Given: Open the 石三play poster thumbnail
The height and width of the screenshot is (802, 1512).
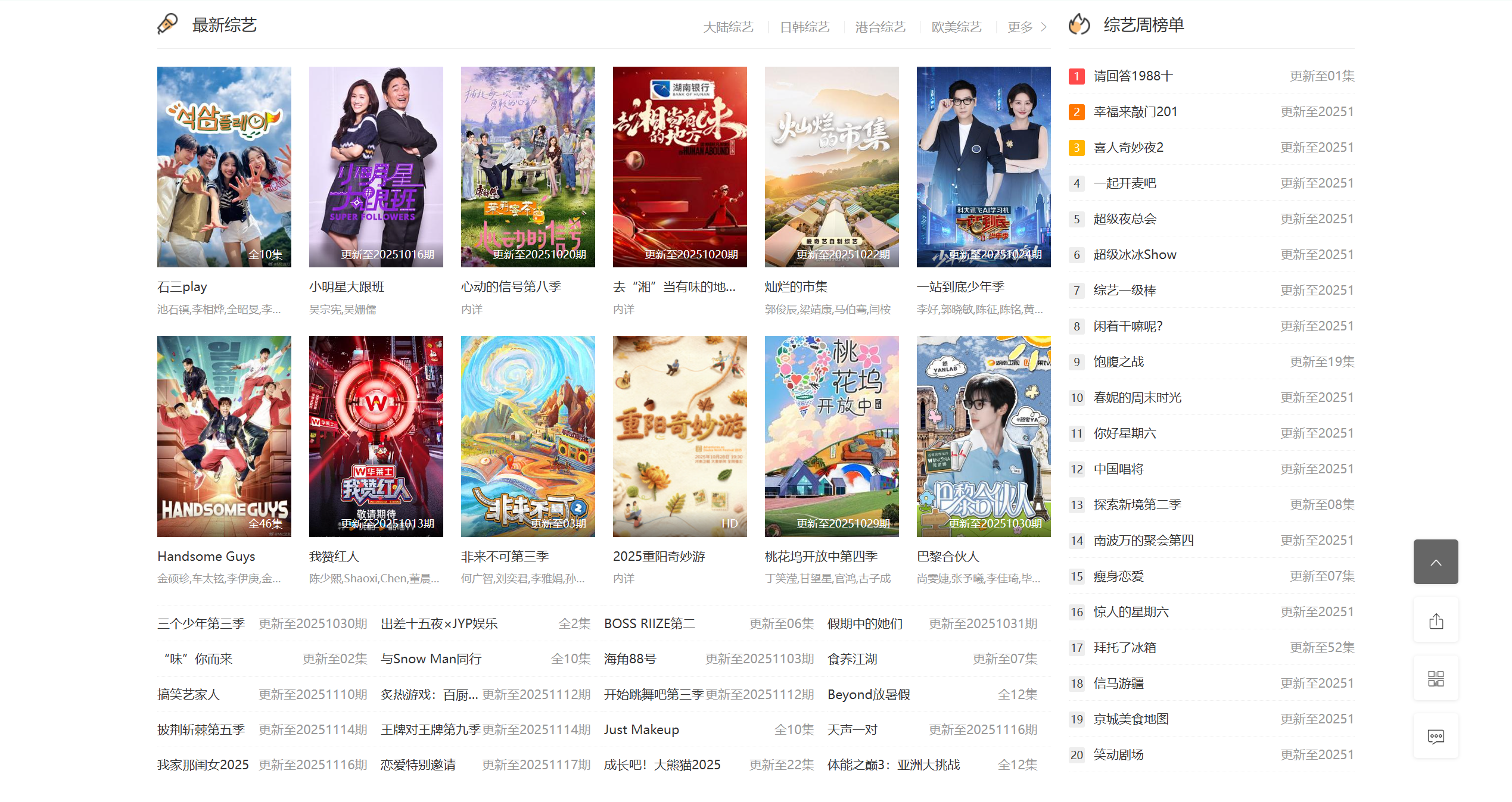Looking at the screenshot, I should [224, 167].
